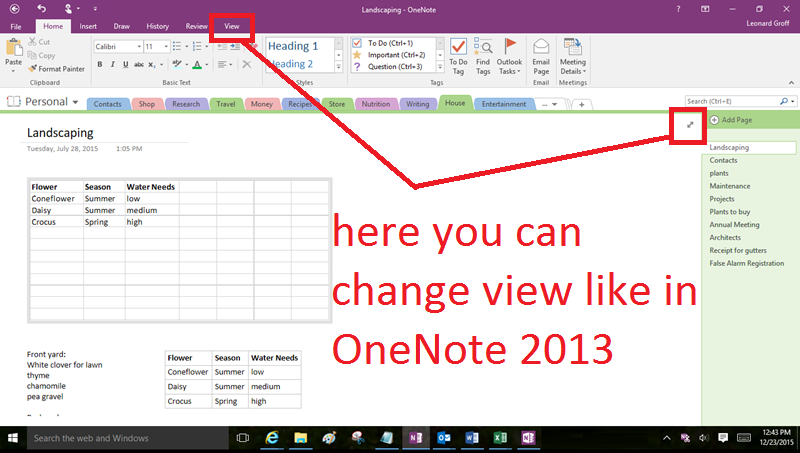Expand the Styles gallery
Screen dimensions: 800x453
(338, 67)
